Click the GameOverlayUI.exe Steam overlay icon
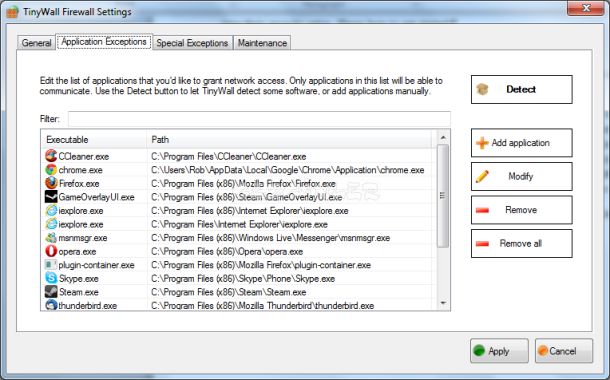This screenshot has width=610, height=380. point(51,197)
